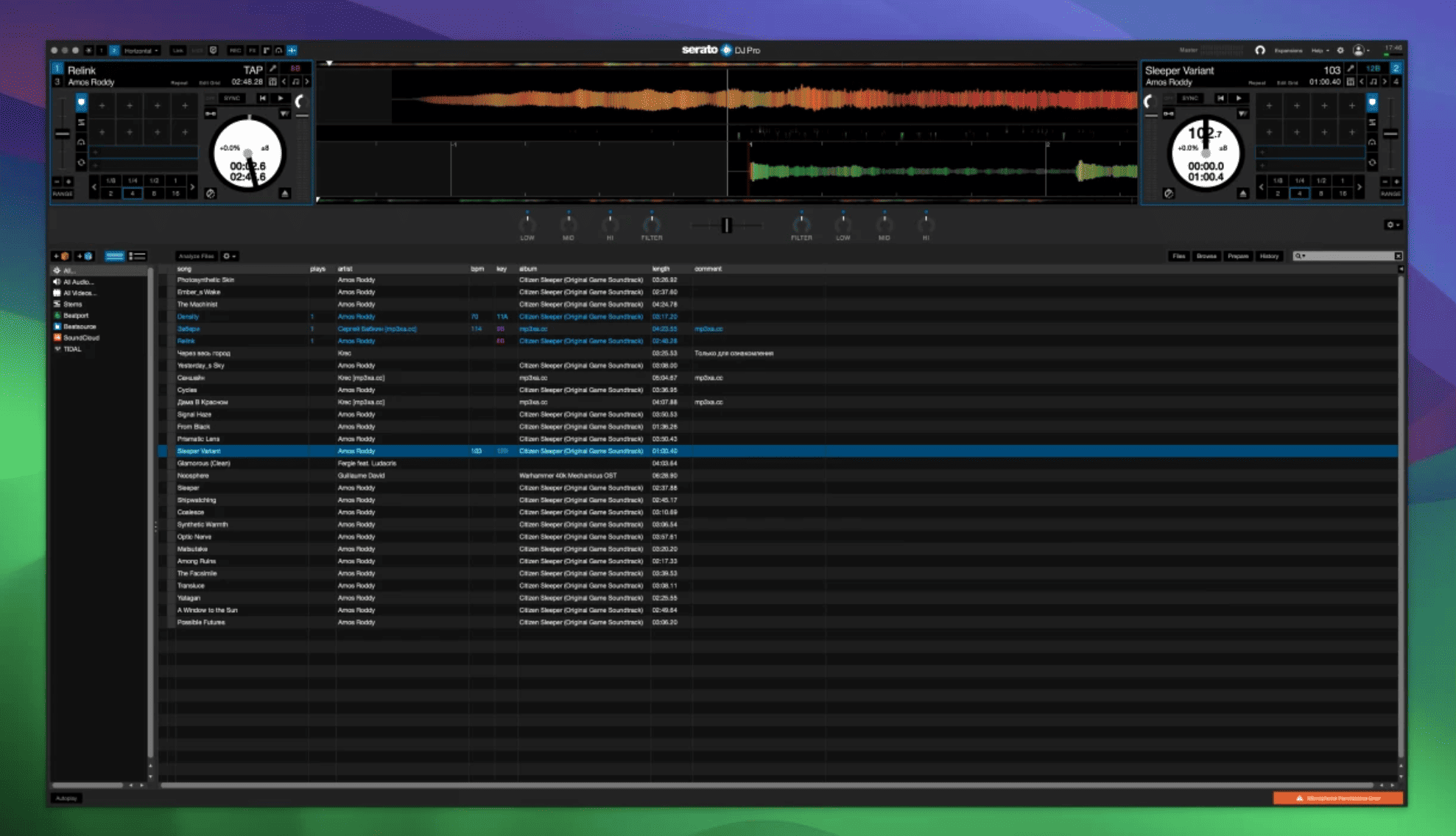Open the headphone cue icon beside the sampler icon

coord(279,50)
